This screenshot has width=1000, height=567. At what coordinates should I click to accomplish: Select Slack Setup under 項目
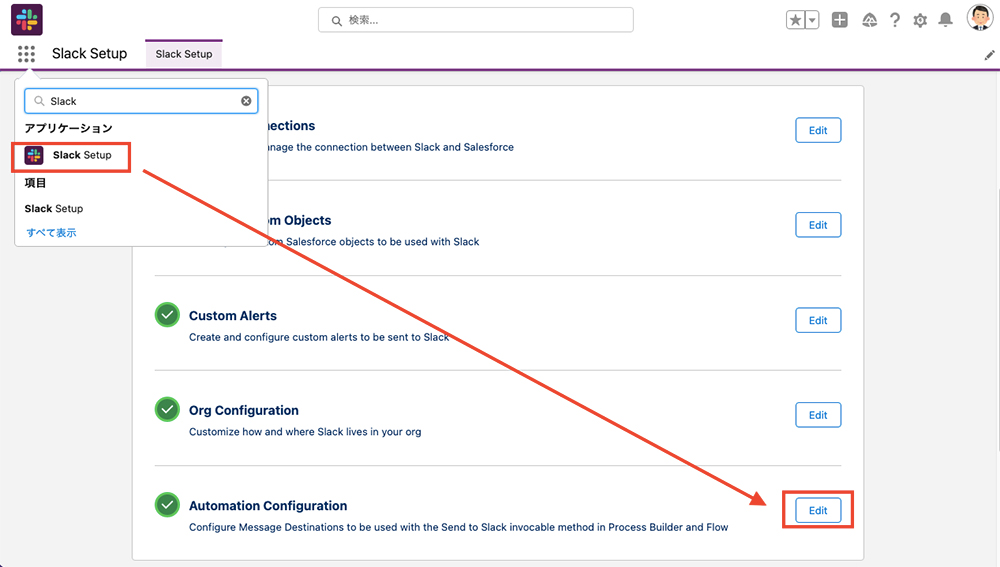pyautogui.click(x=54, y=209)
